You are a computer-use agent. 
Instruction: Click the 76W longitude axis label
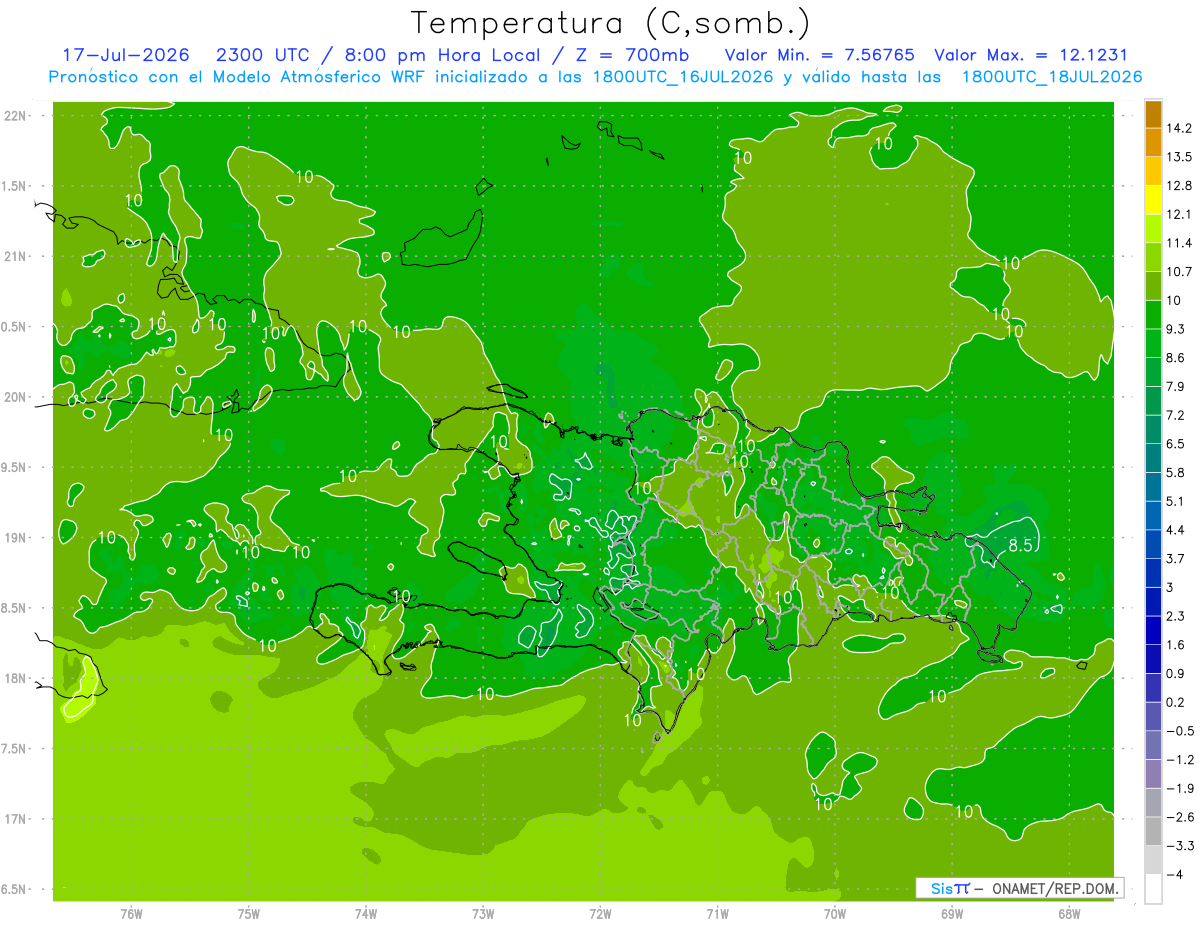131,913
